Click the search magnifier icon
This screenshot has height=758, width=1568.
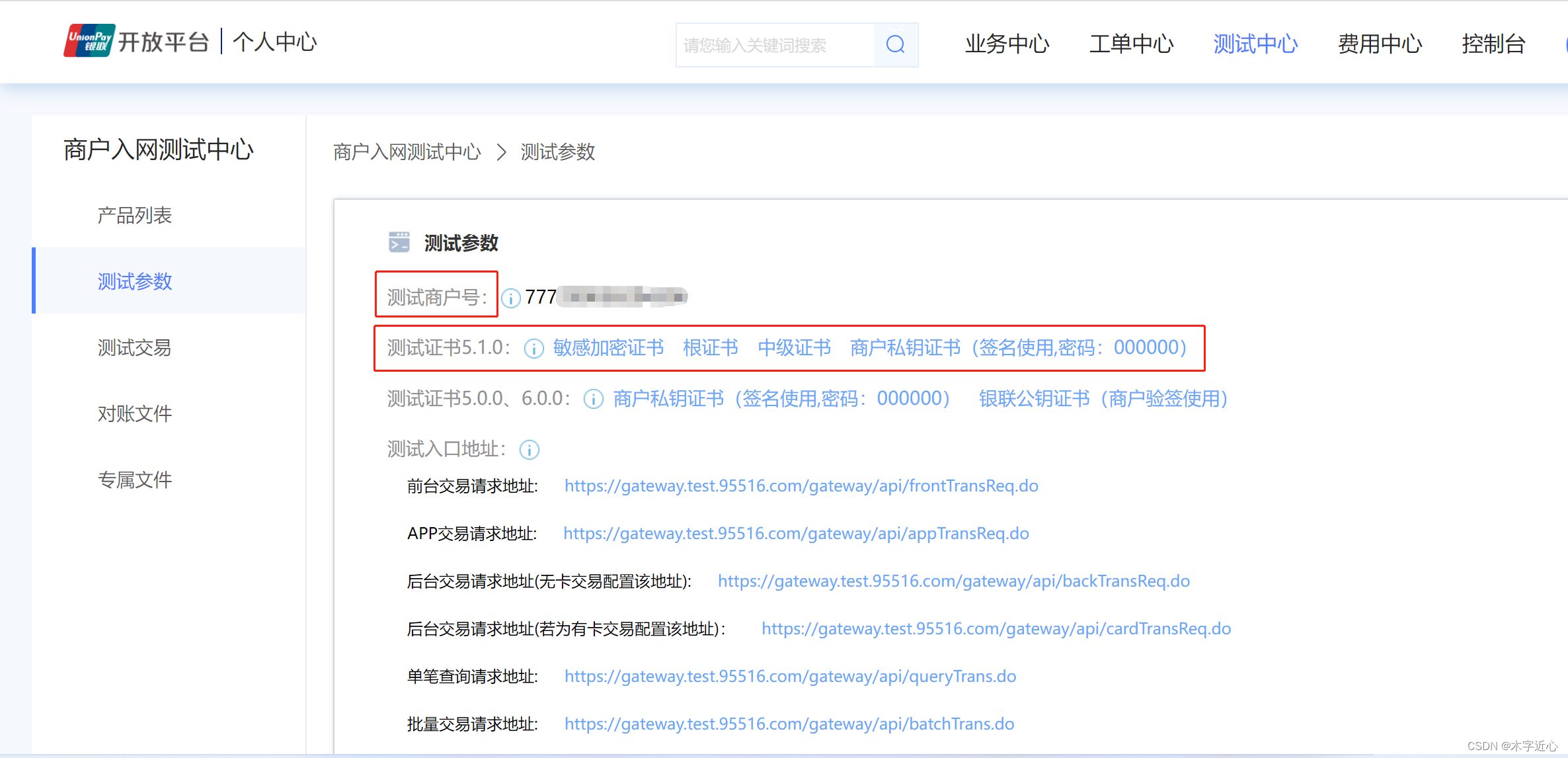pos(895,44)
